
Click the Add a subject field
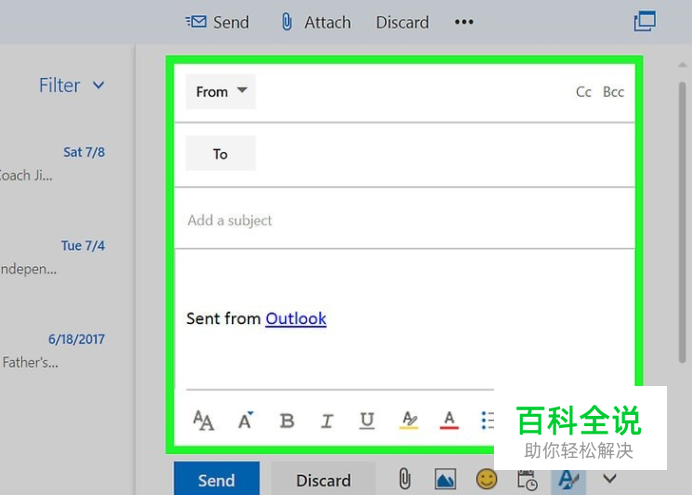pyautogui.click(x=404, y=220)
